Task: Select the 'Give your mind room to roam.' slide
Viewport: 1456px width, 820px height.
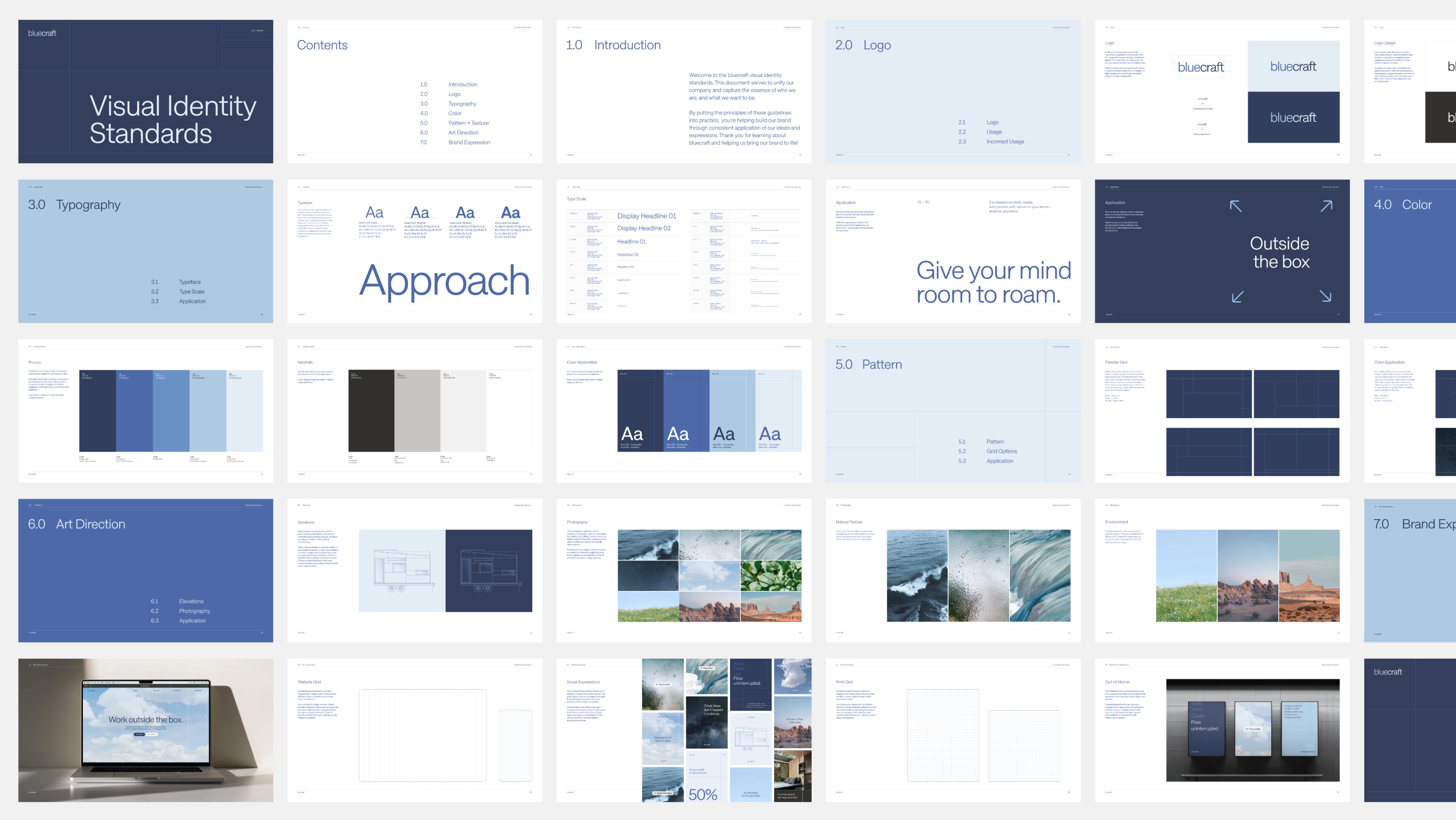Action: click(953, 251)
